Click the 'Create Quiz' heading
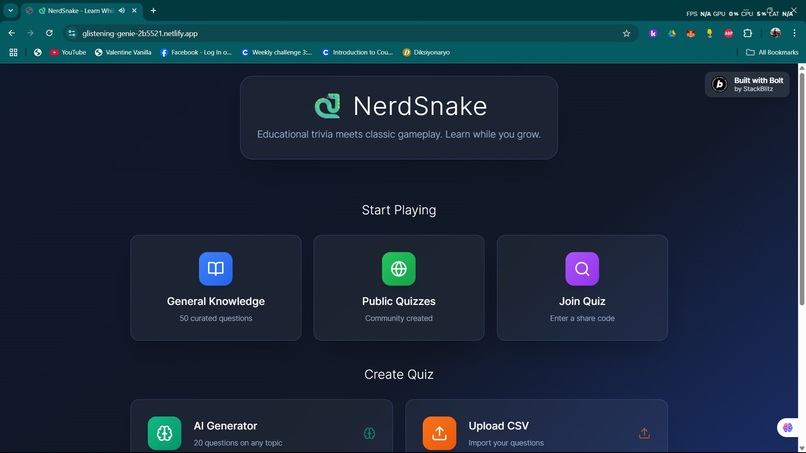 point(399,374)
